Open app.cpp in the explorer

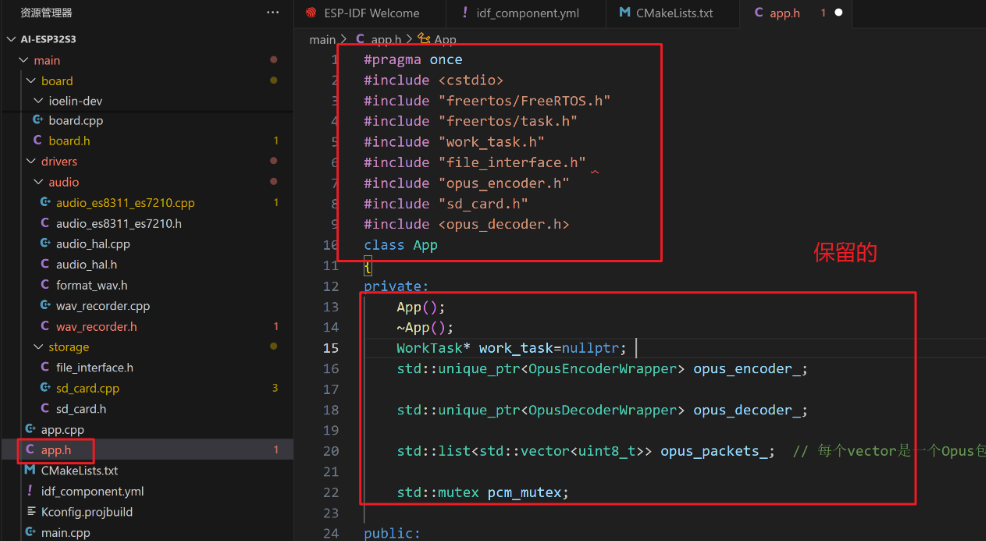coord(62,430)
